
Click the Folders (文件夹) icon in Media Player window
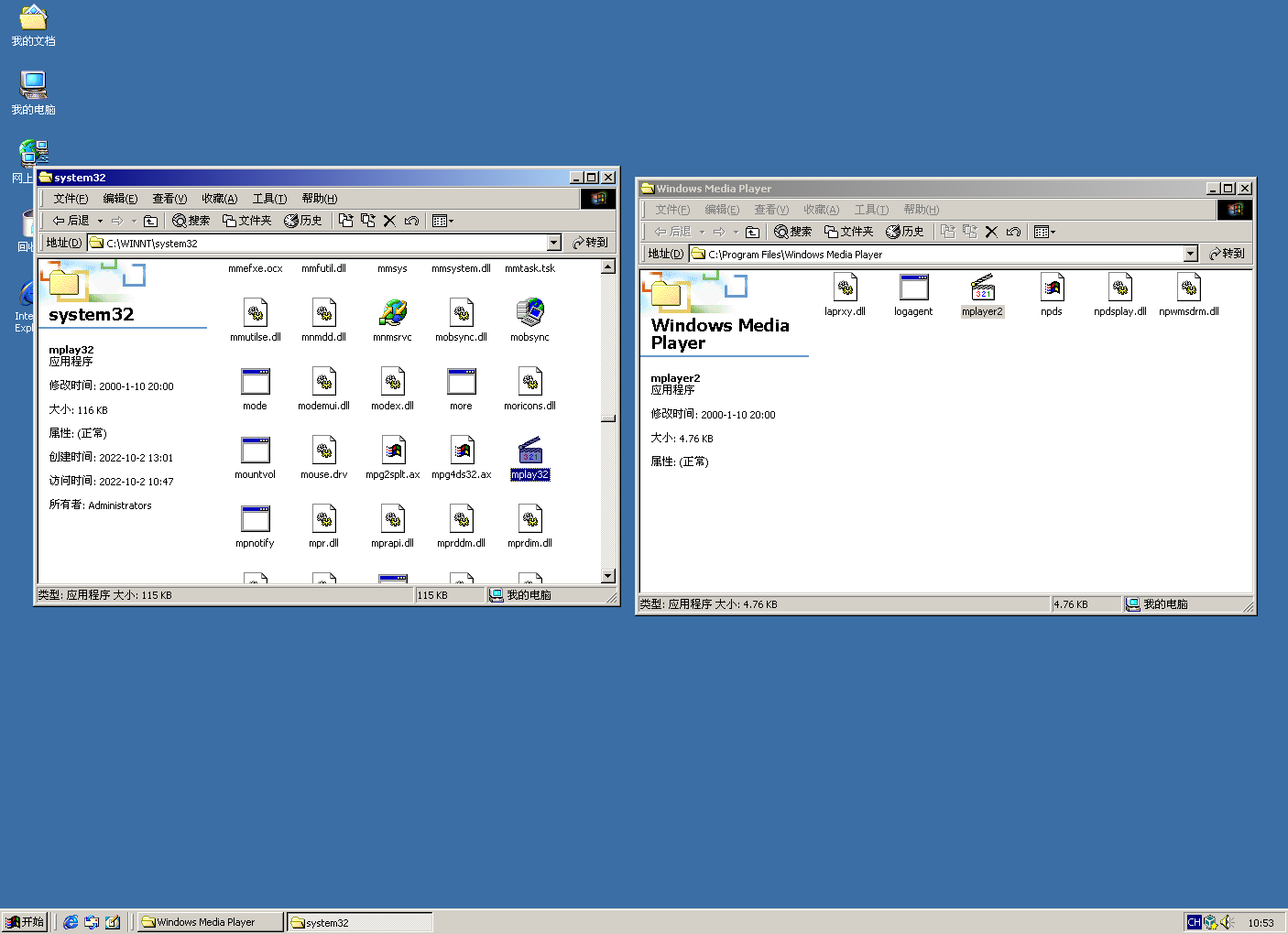(847, 231)
